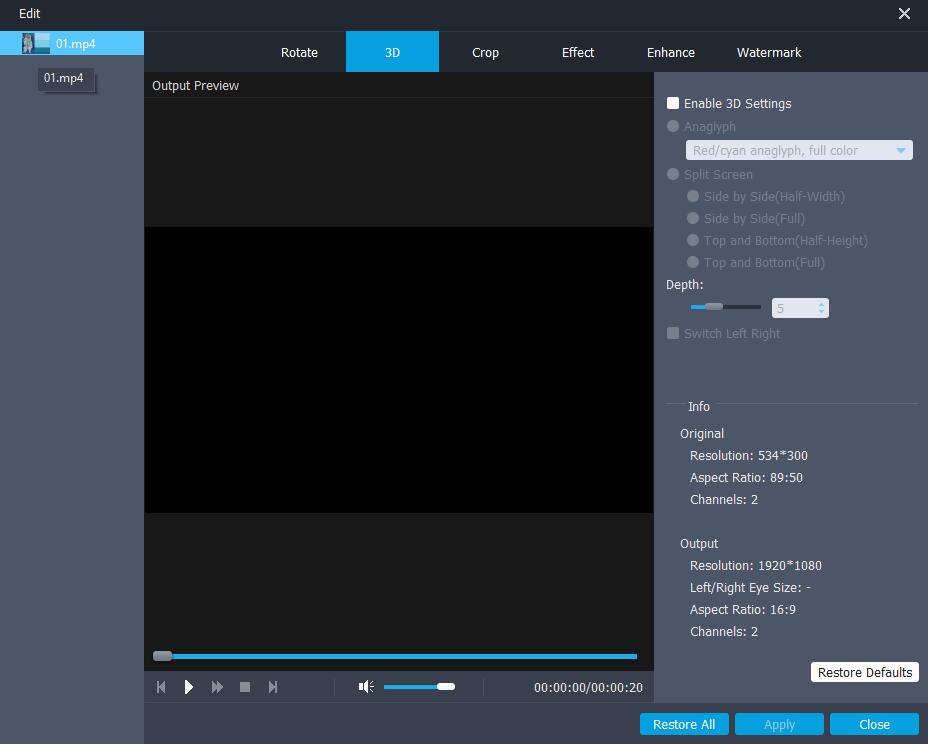Select the Anaglyph radio option

coord(673,126)
